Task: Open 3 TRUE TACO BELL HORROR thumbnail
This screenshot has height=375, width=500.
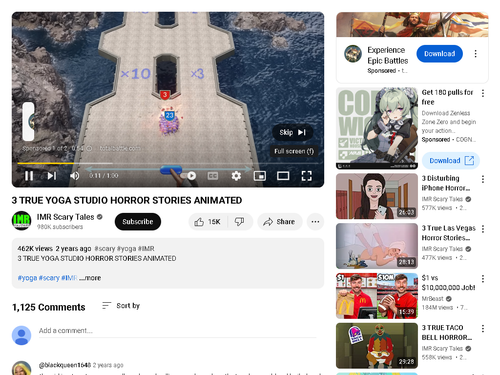Action: coord(377,346)
